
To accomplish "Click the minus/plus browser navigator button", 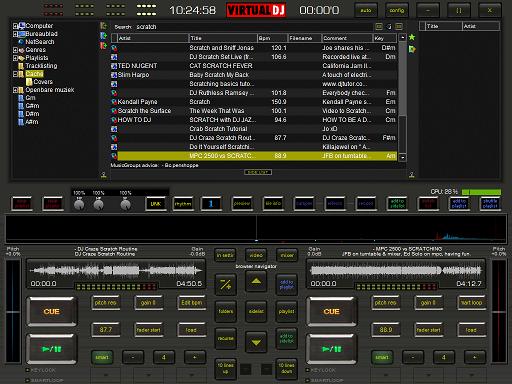I will pyautogui.click(x=226, y=284).
